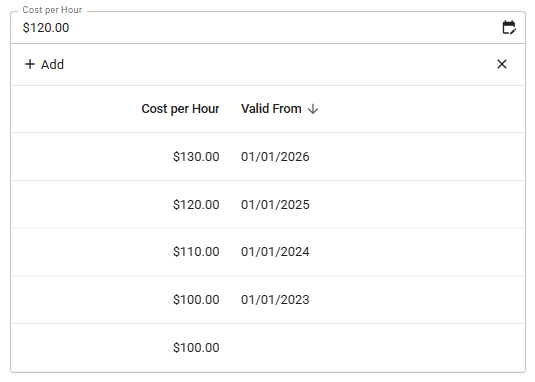
Task: Select the $100.00 cost dated 01/01/2023
Action: (x=196, y=300)
